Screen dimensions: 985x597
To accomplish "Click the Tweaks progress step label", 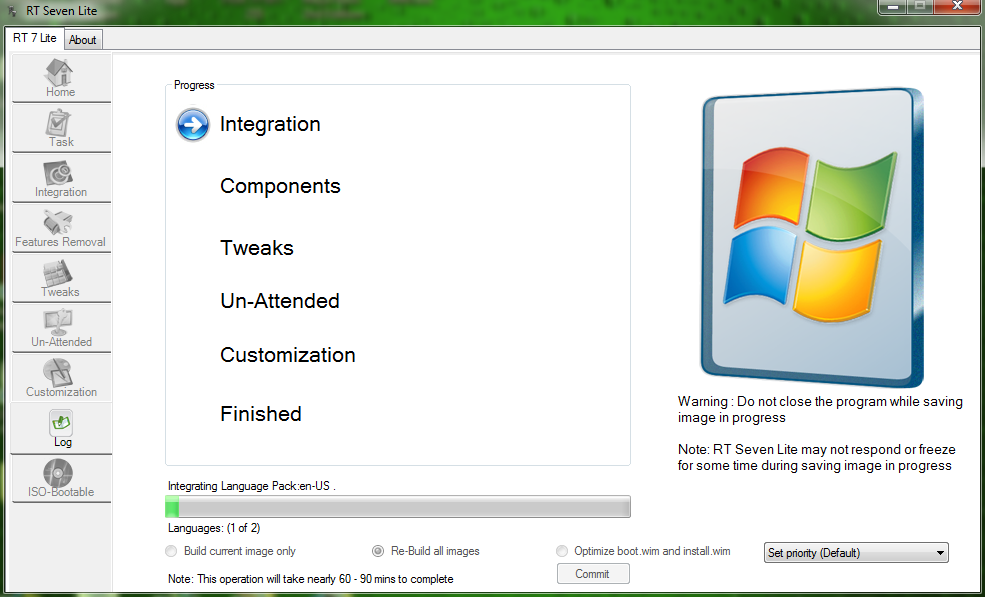I will (x=257, y=248).
